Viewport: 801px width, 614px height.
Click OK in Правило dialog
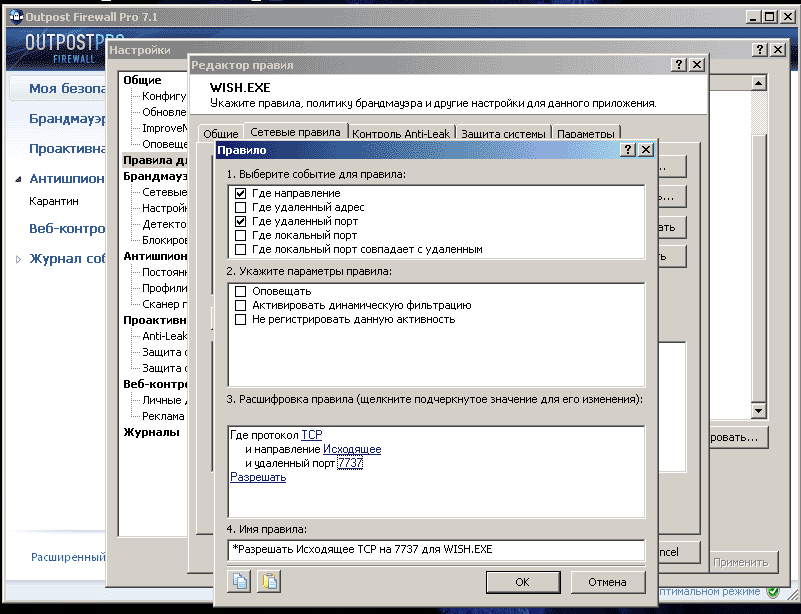523,582
